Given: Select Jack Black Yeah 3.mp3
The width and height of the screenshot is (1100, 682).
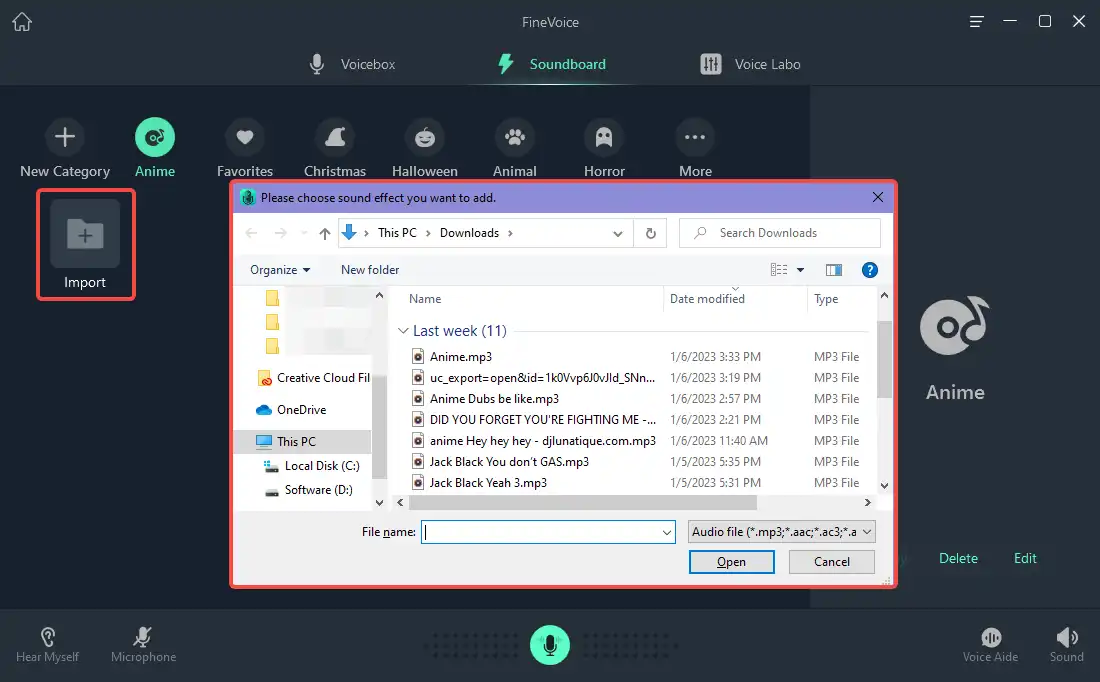Looking at the screenshot, I should pyautogui.click(x=479, y=483).
